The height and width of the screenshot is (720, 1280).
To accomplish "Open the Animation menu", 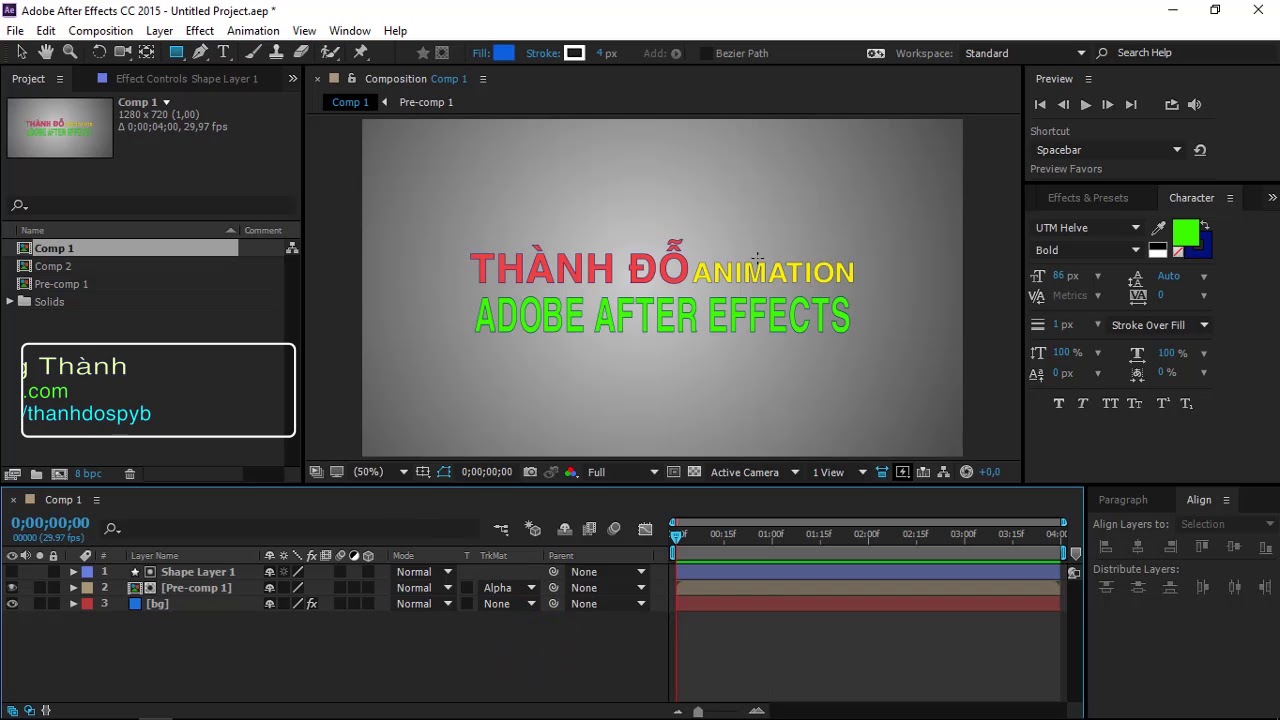I will [253, 31].
